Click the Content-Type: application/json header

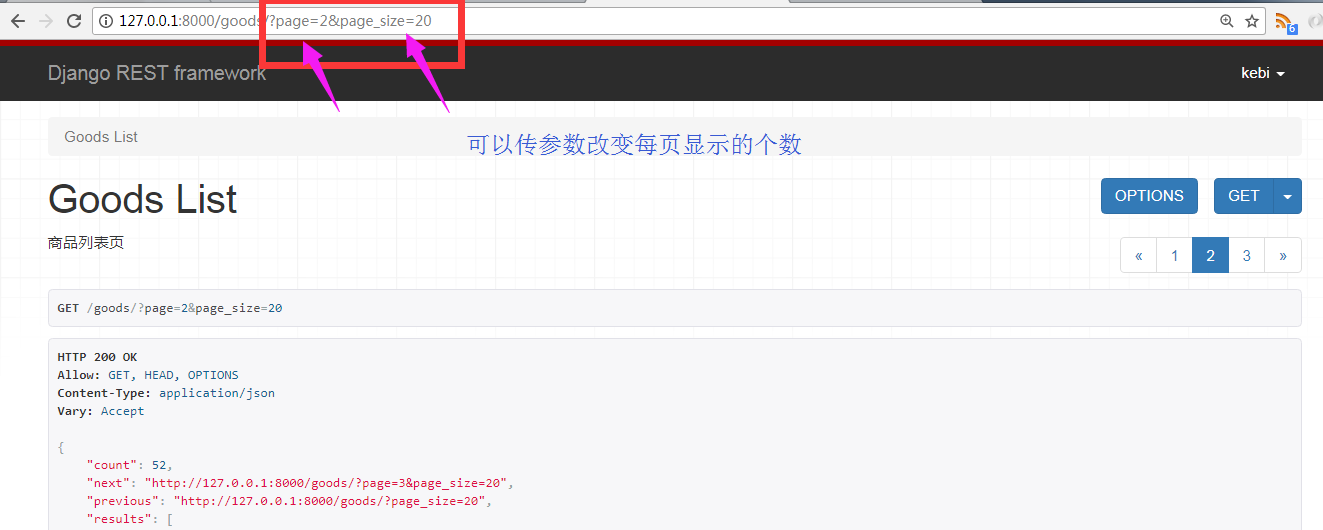pyautogui.click(x=166, y=393)
